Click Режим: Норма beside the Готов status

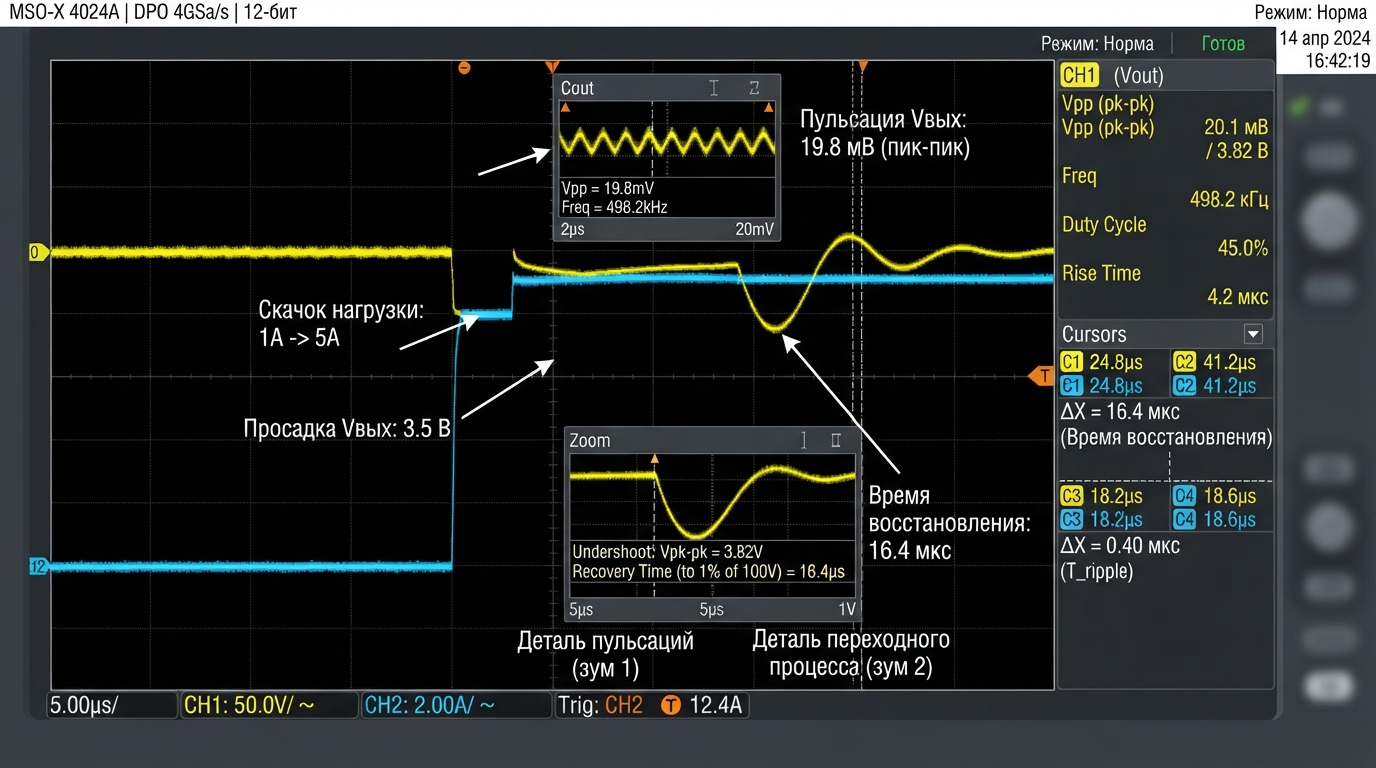coord(1097,44)
